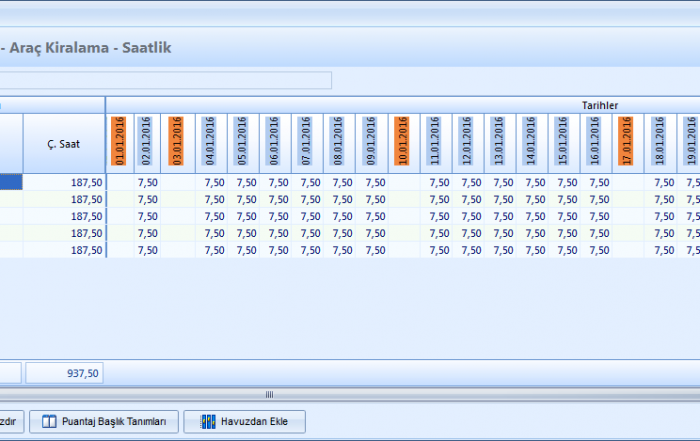
Task: Select the orange 01.01.2016 date header
Action: point(120,142)
